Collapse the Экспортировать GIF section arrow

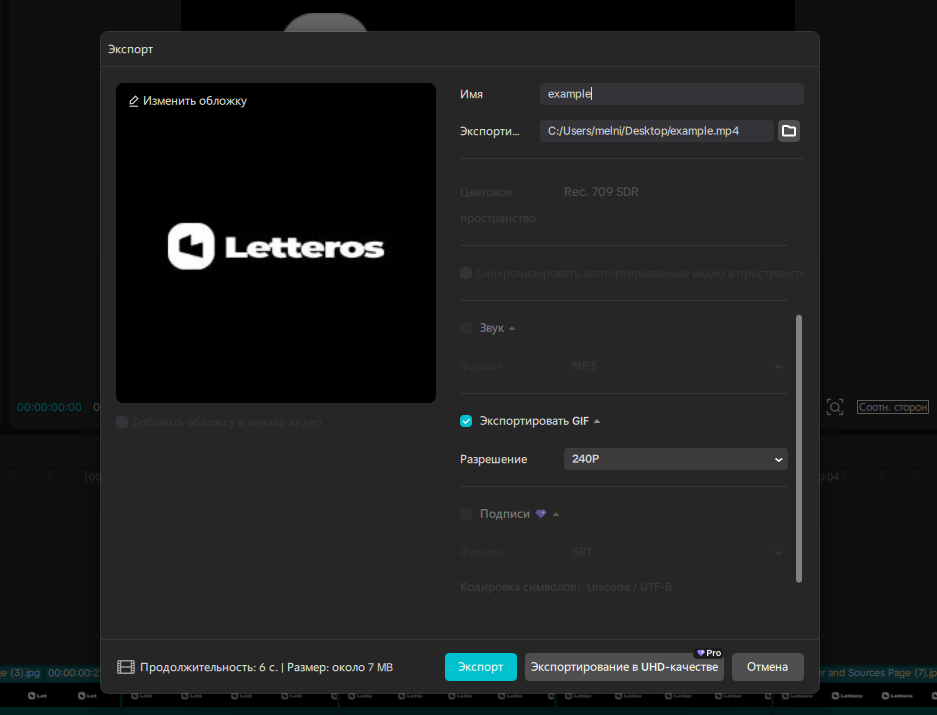(597, 421)
